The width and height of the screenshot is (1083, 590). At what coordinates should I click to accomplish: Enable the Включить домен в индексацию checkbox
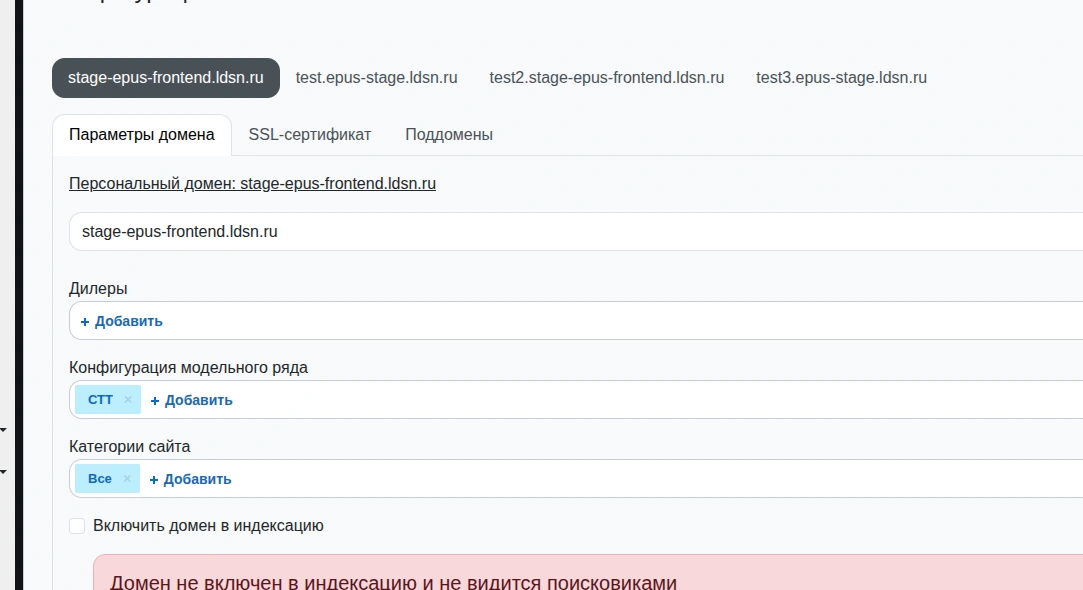[x=77, y=526]
